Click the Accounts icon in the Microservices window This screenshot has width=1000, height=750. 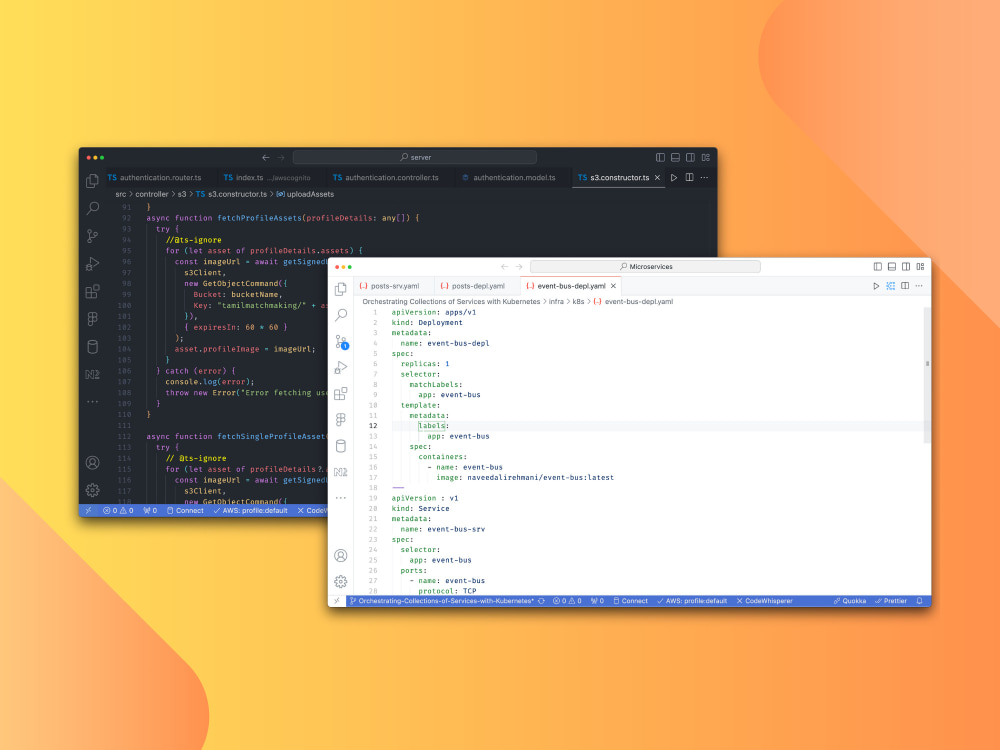point(340,556)
